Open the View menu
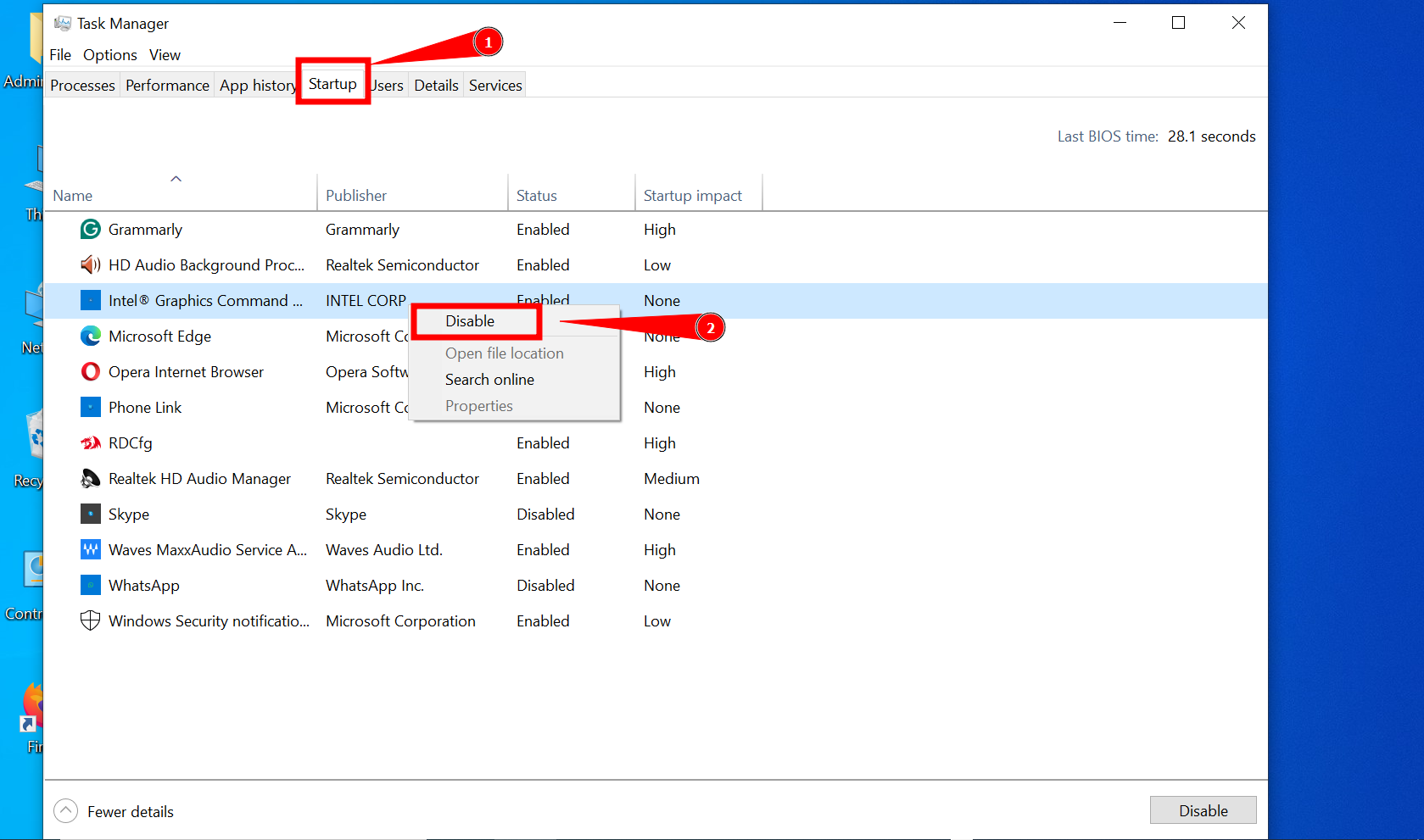Image resolution: width=1424 pixels, height=840 pixels. point(165,54)
